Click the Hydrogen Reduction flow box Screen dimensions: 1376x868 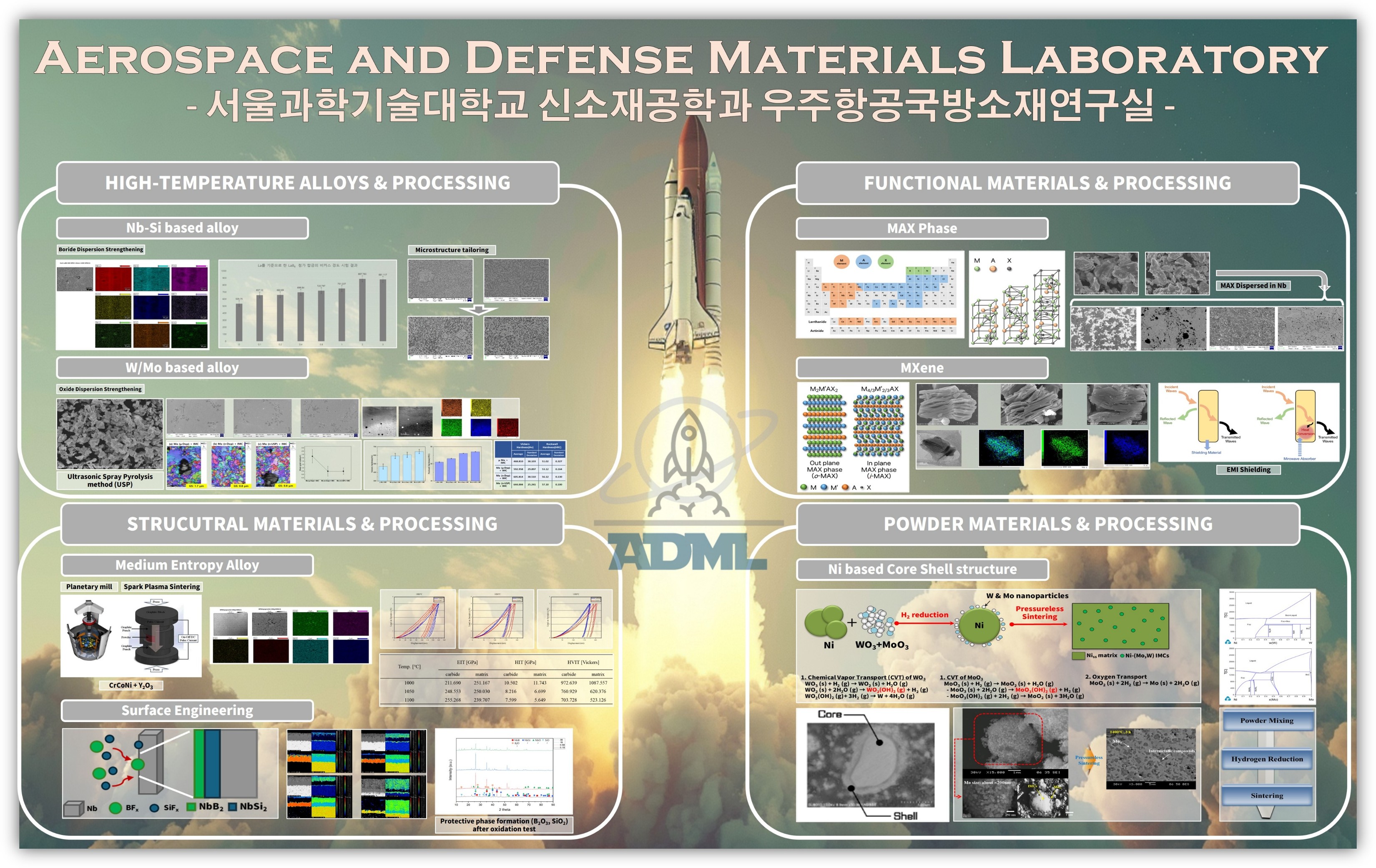[x=1267, y=759]
